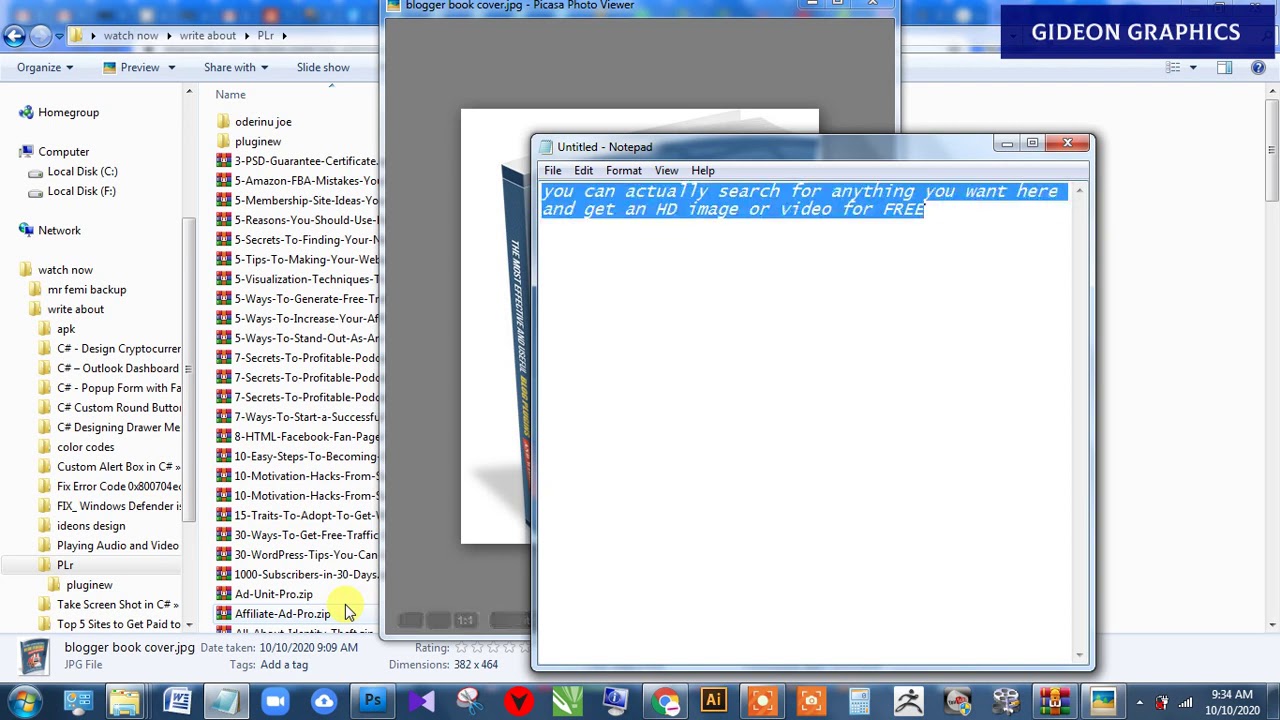Select 'PLr' folder in navigation tree
Screen dimensions: 1280x720
coord(64,565)
